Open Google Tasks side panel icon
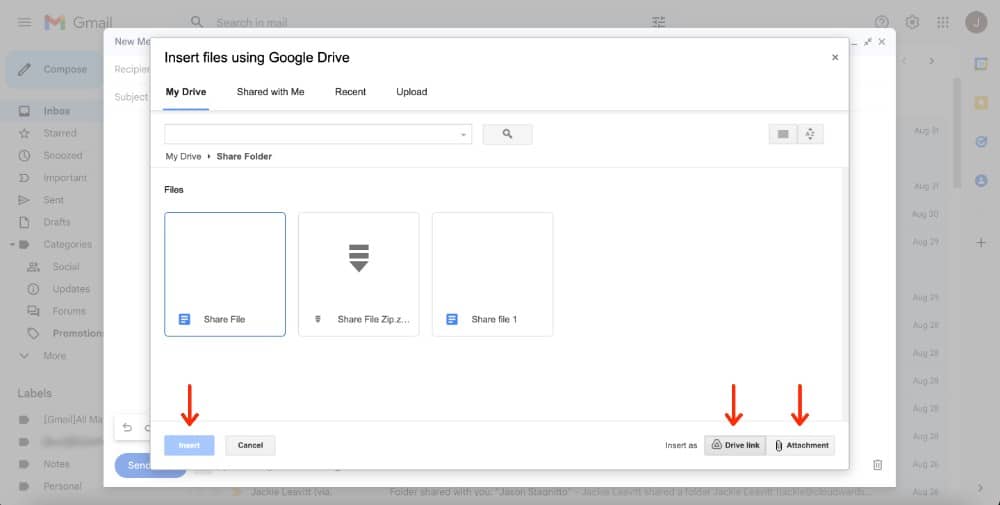This screenshot has width=1000, height=505. coord(981,142)
